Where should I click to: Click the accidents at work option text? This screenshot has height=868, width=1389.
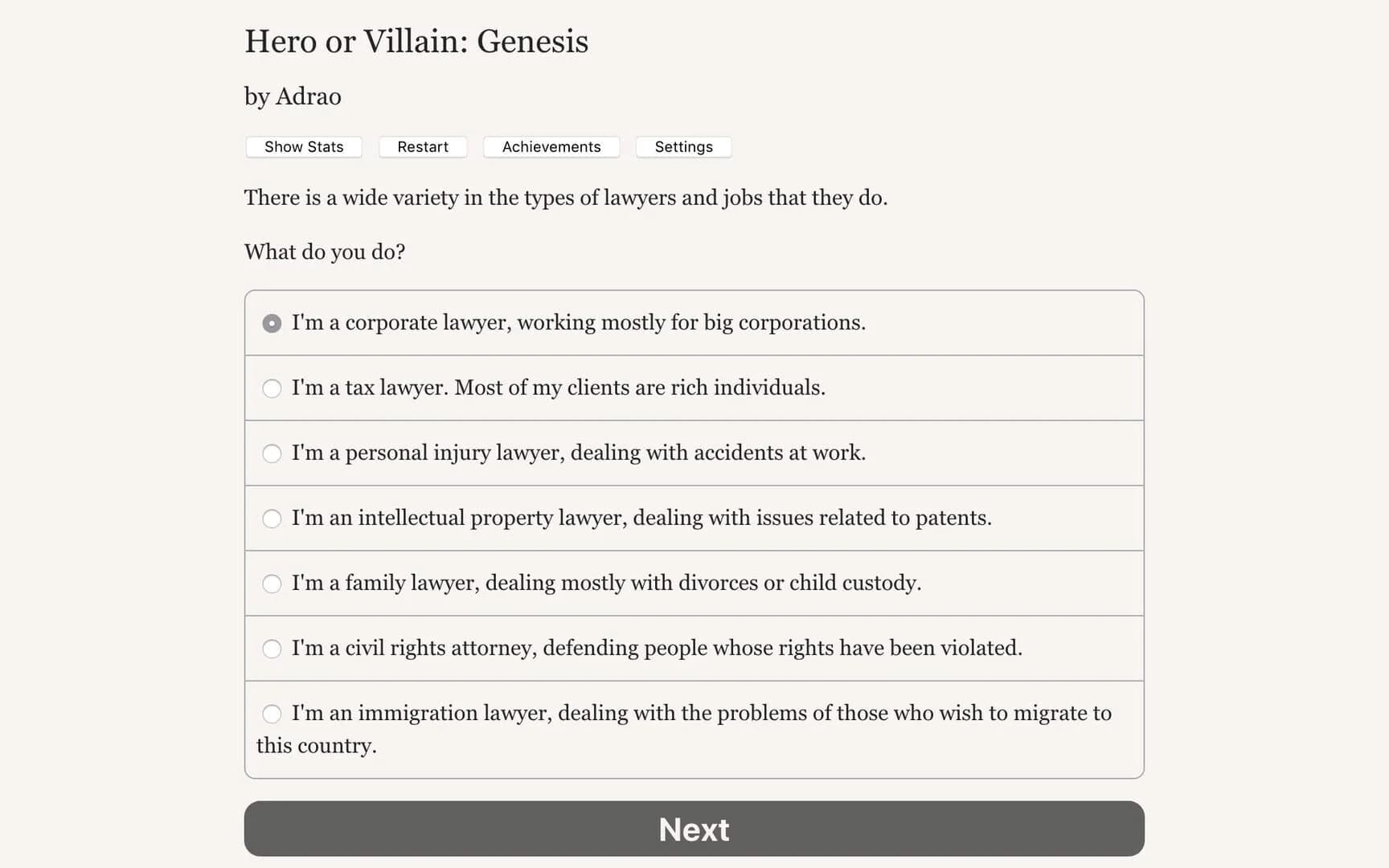(578, 453)
